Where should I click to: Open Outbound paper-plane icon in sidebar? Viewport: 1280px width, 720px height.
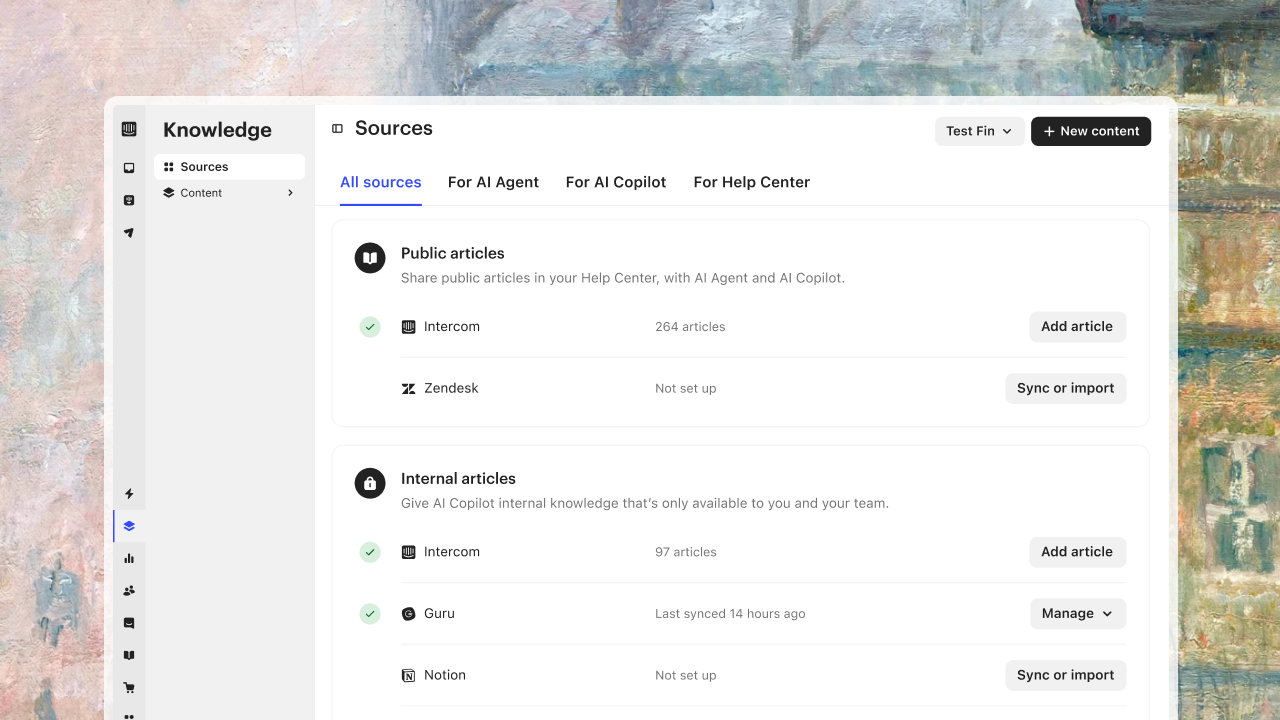pos(129,233)
